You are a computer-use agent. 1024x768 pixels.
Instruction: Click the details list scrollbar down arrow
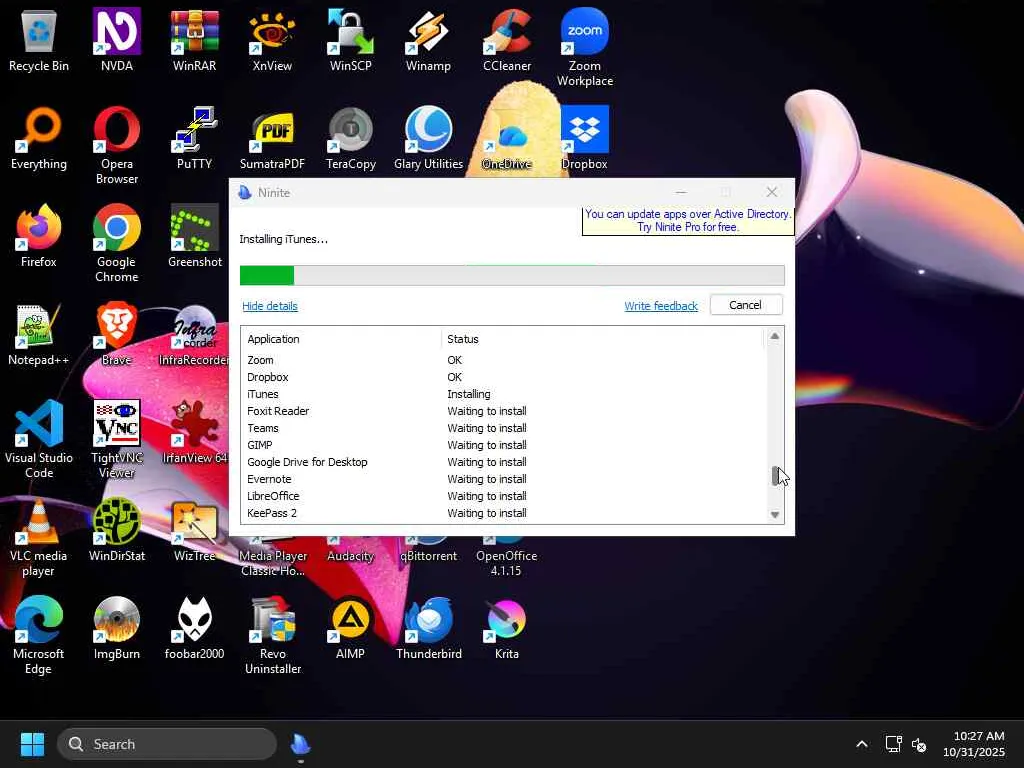775,515
